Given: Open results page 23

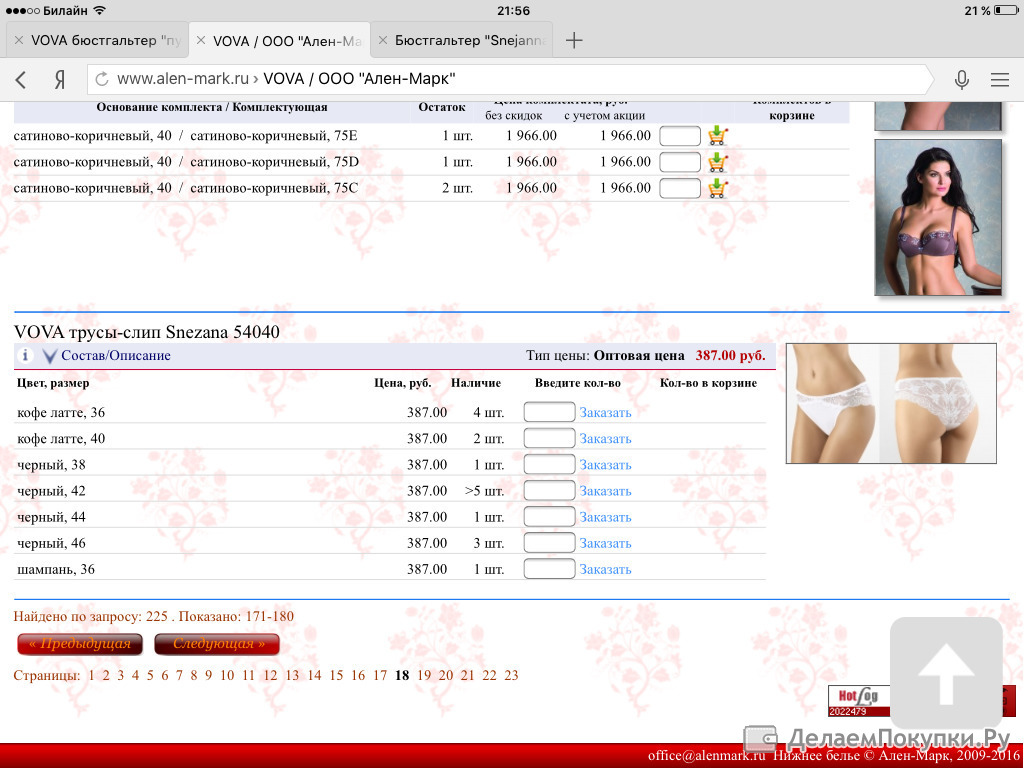Looking at the screenshot, I should coord(511,675).
